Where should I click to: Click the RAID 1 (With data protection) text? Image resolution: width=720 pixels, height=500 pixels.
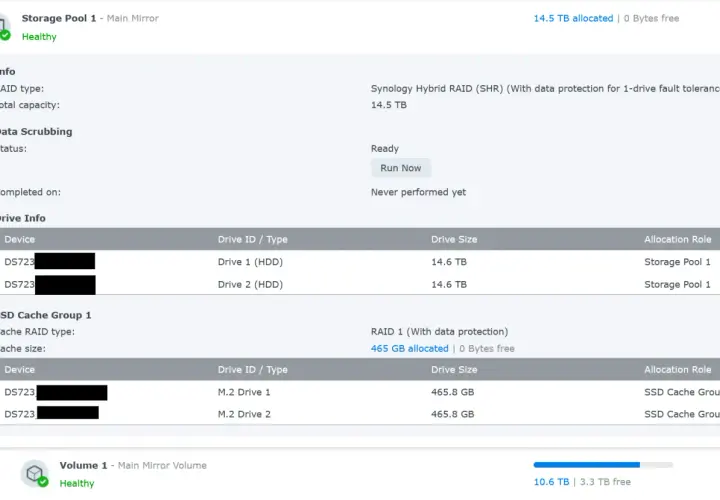click(x=439, y=331)
